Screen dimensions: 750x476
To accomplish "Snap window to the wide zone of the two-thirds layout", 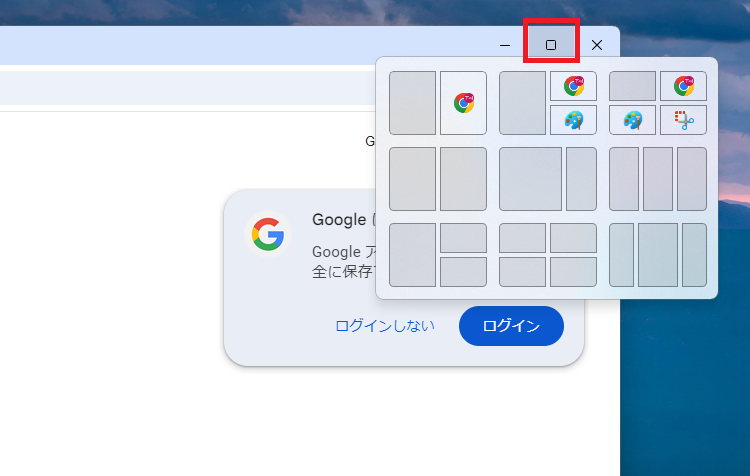I will click(530, 179).
